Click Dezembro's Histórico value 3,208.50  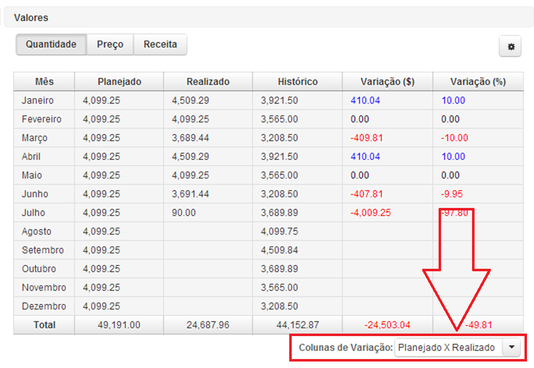point(279,306)
